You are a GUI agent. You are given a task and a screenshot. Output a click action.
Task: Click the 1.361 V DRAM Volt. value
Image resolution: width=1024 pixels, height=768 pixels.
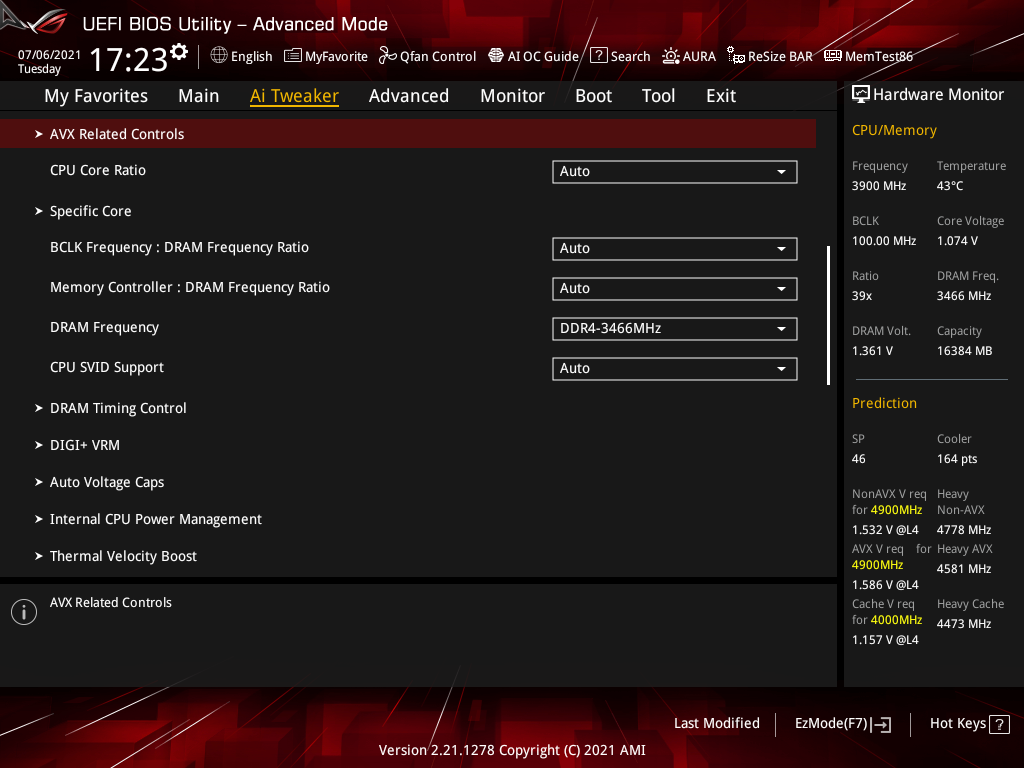[x=872, y=351]
